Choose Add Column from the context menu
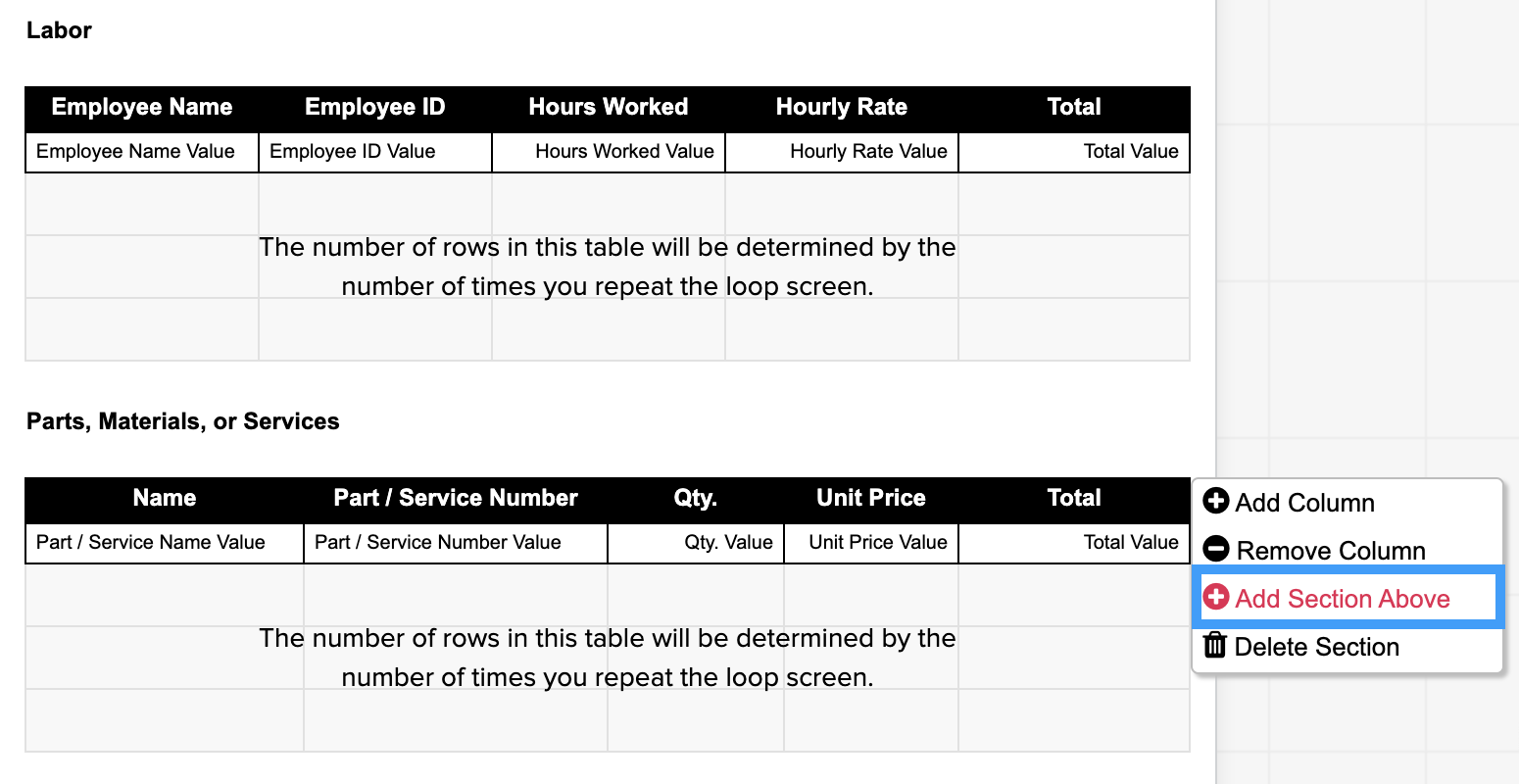 (1347, 503)
